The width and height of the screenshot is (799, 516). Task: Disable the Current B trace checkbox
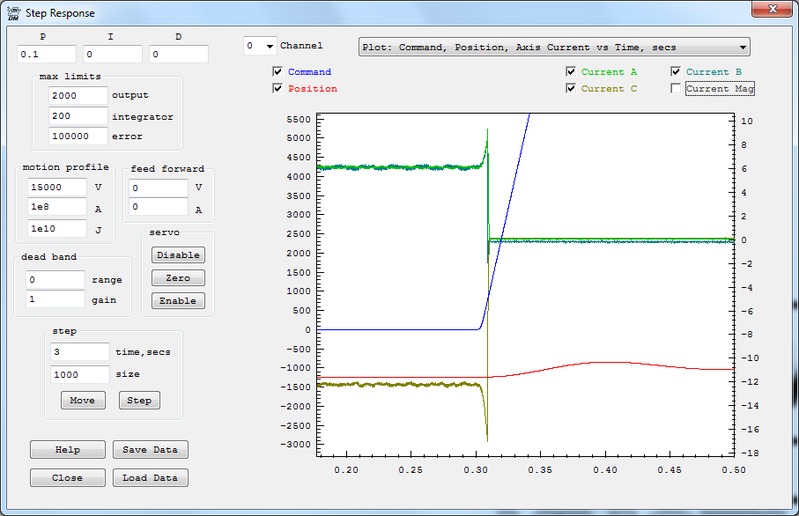coord(676,72)
